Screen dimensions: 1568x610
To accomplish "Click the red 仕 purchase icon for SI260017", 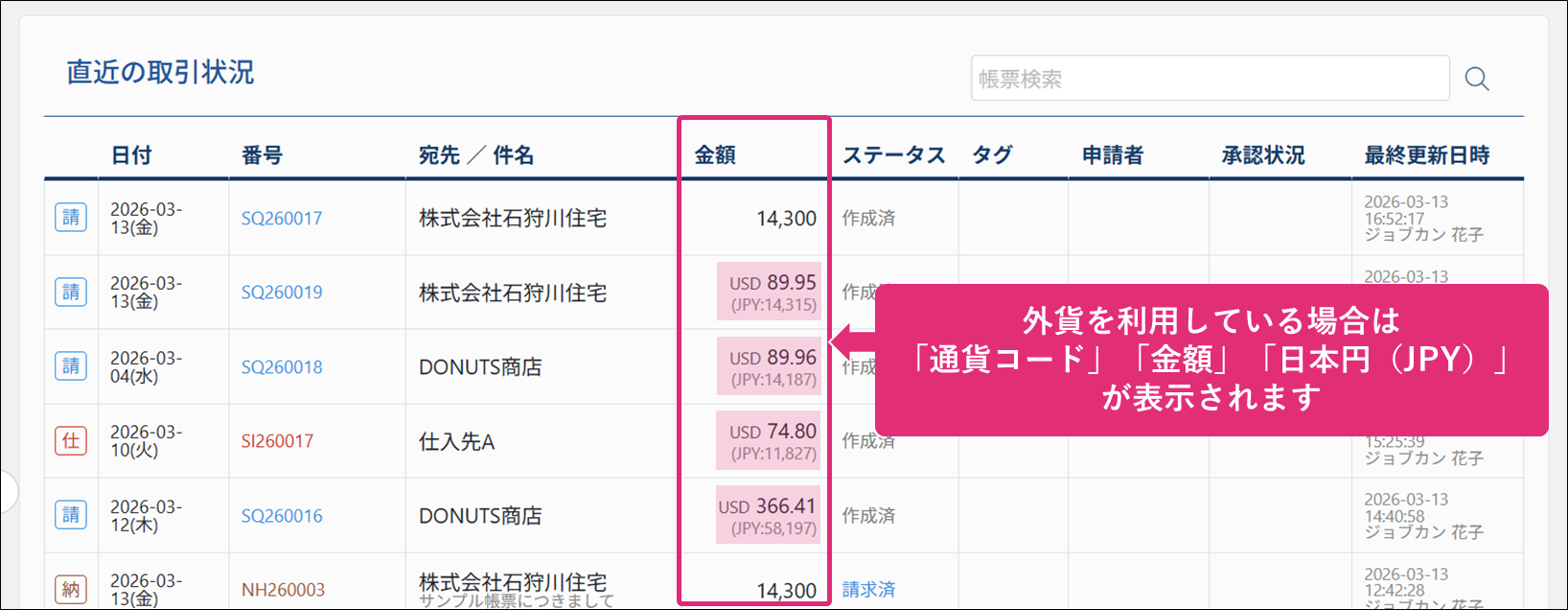I will click(x=71, y=441).
